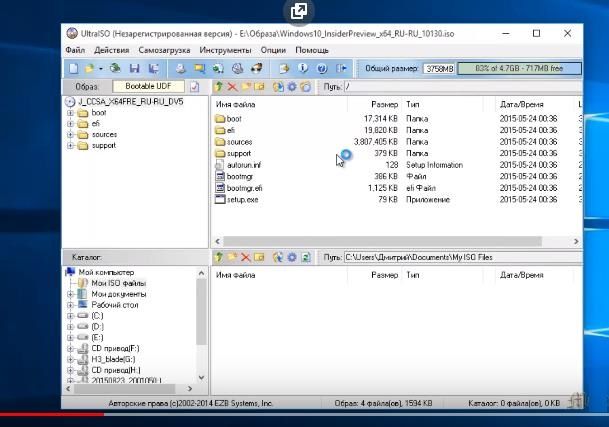Click the boot info icon beside Bootable UDF
This screenshot has width=609, height=427.
click(195, 87)
